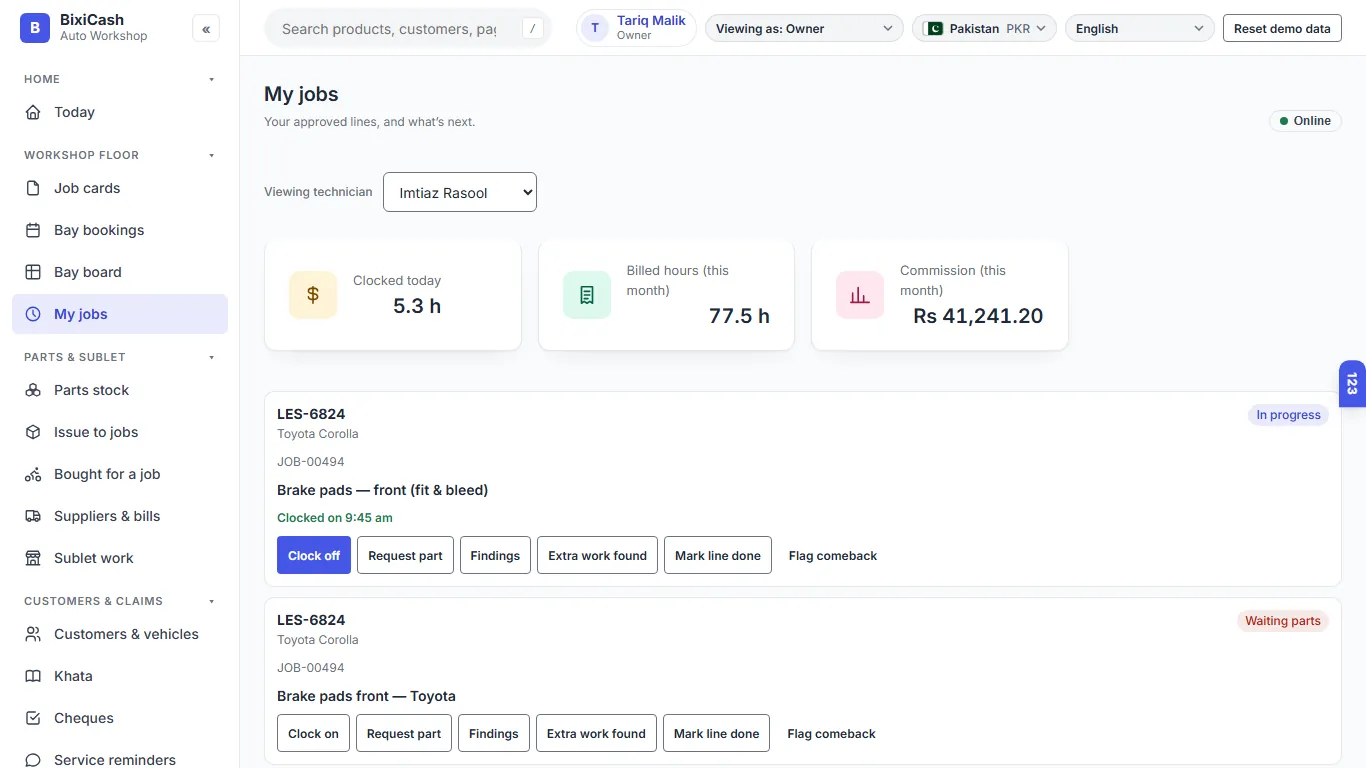Click the Parts stock icon
Viewport: 1366px width, 768px height.
(x=33, y=390)
